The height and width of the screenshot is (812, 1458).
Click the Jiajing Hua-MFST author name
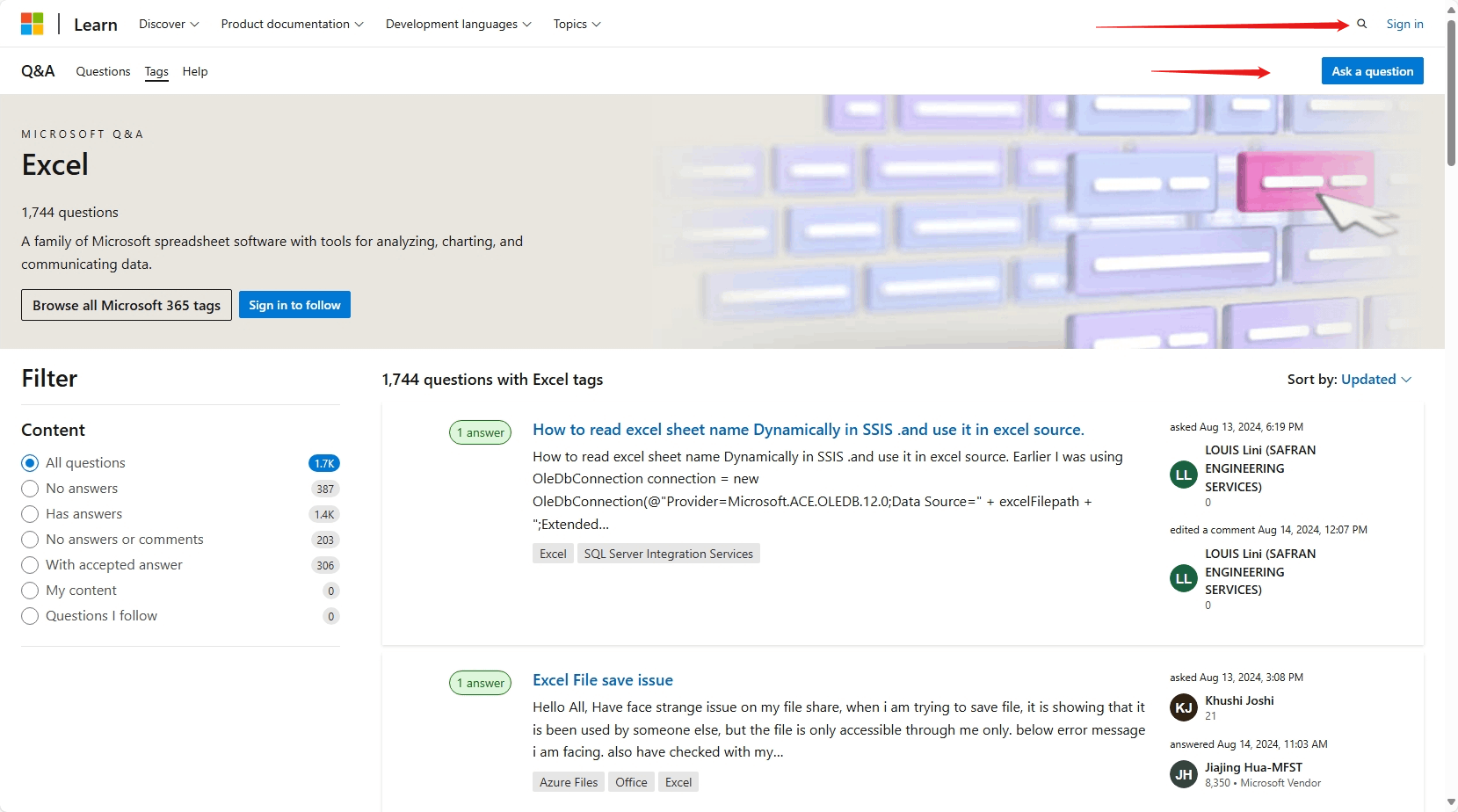(1253, 767)
